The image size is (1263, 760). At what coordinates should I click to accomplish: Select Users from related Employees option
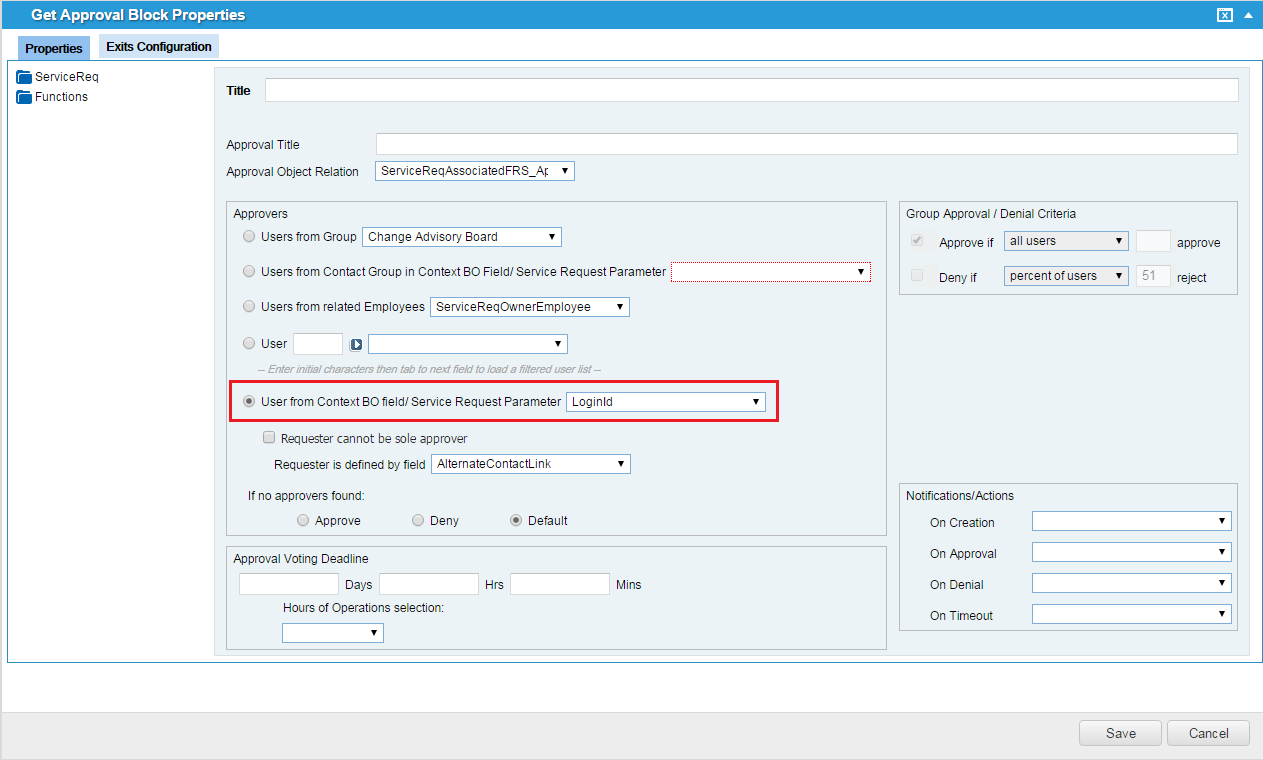pos(249,306)
